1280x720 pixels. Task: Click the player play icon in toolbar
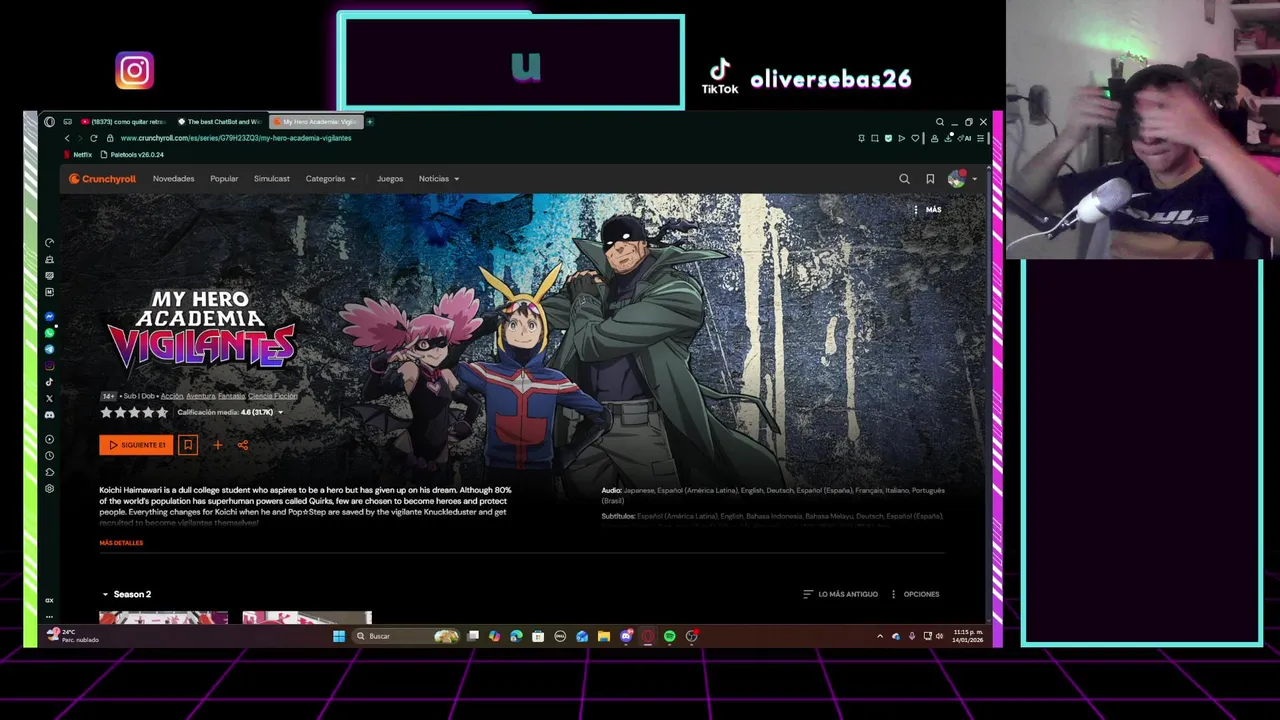[901, 138]
